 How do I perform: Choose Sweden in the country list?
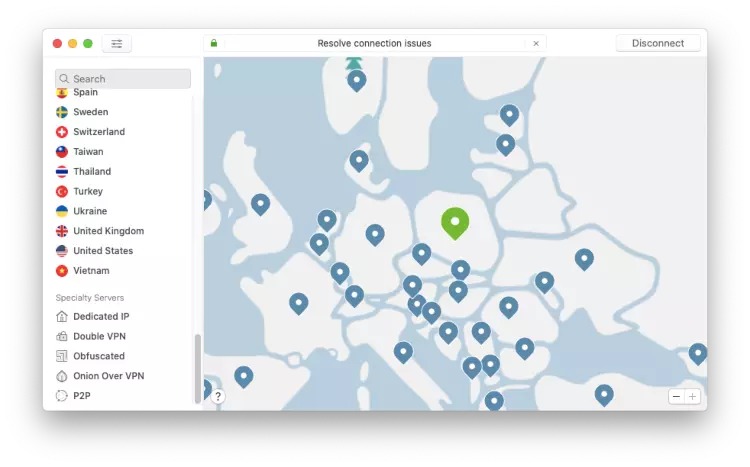coord(90,112)
